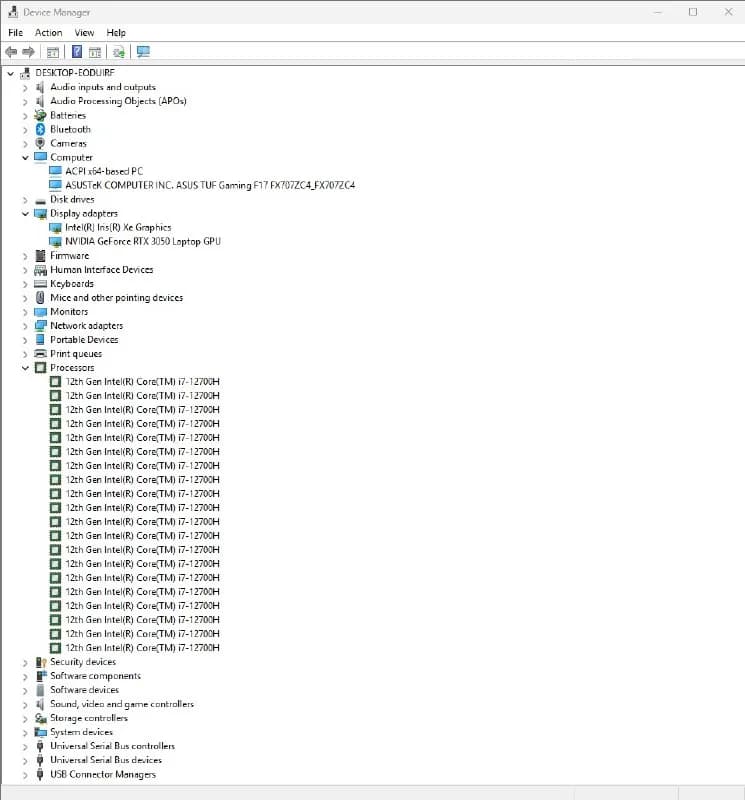Select the Bluetooth device category icon
The image size is (745, 800).
tap(40, 130)
